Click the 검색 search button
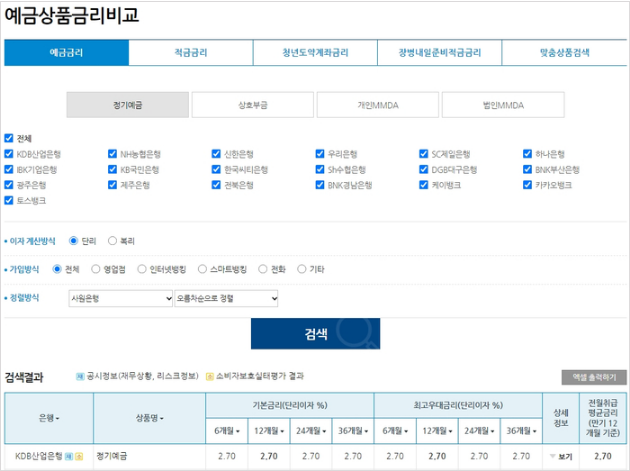 click(x=315, y=334)
